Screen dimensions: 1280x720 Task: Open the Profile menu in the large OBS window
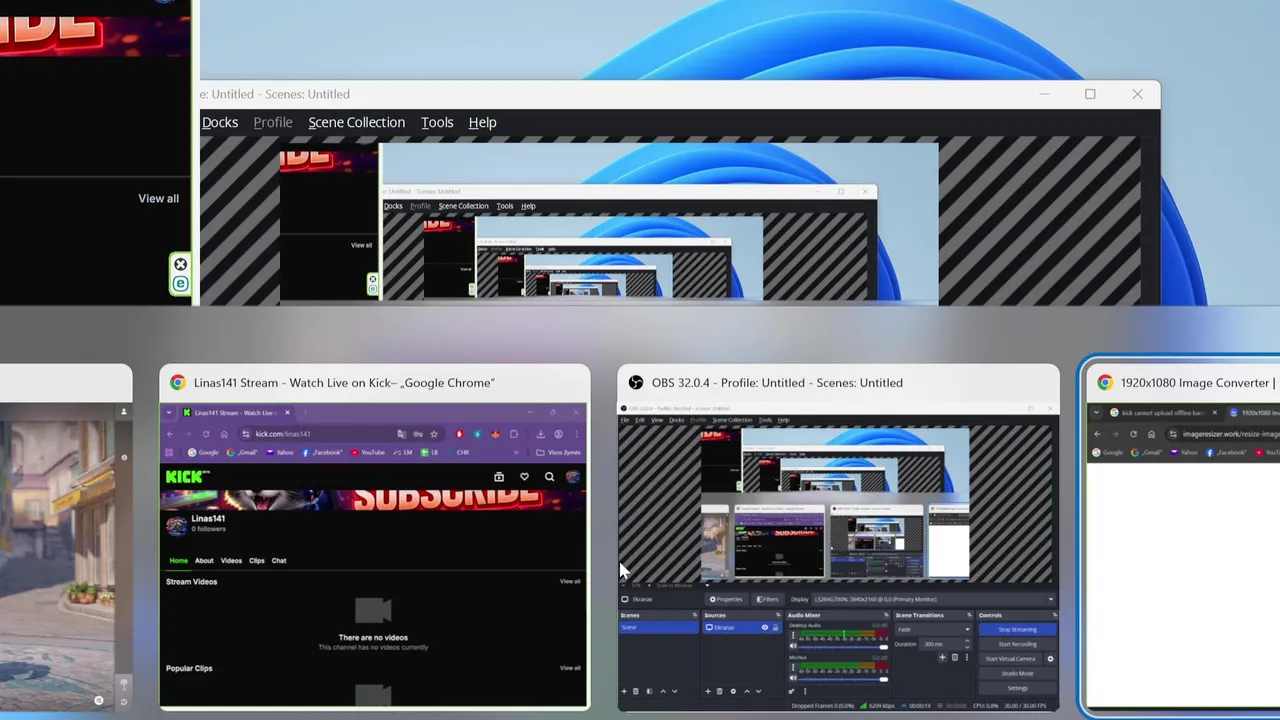point(273,122)
